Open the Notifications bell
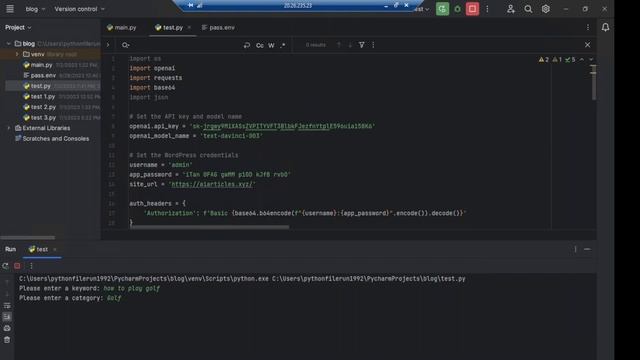Image resolution: width=640 pixels, height=360 pixels. point(605,27)
